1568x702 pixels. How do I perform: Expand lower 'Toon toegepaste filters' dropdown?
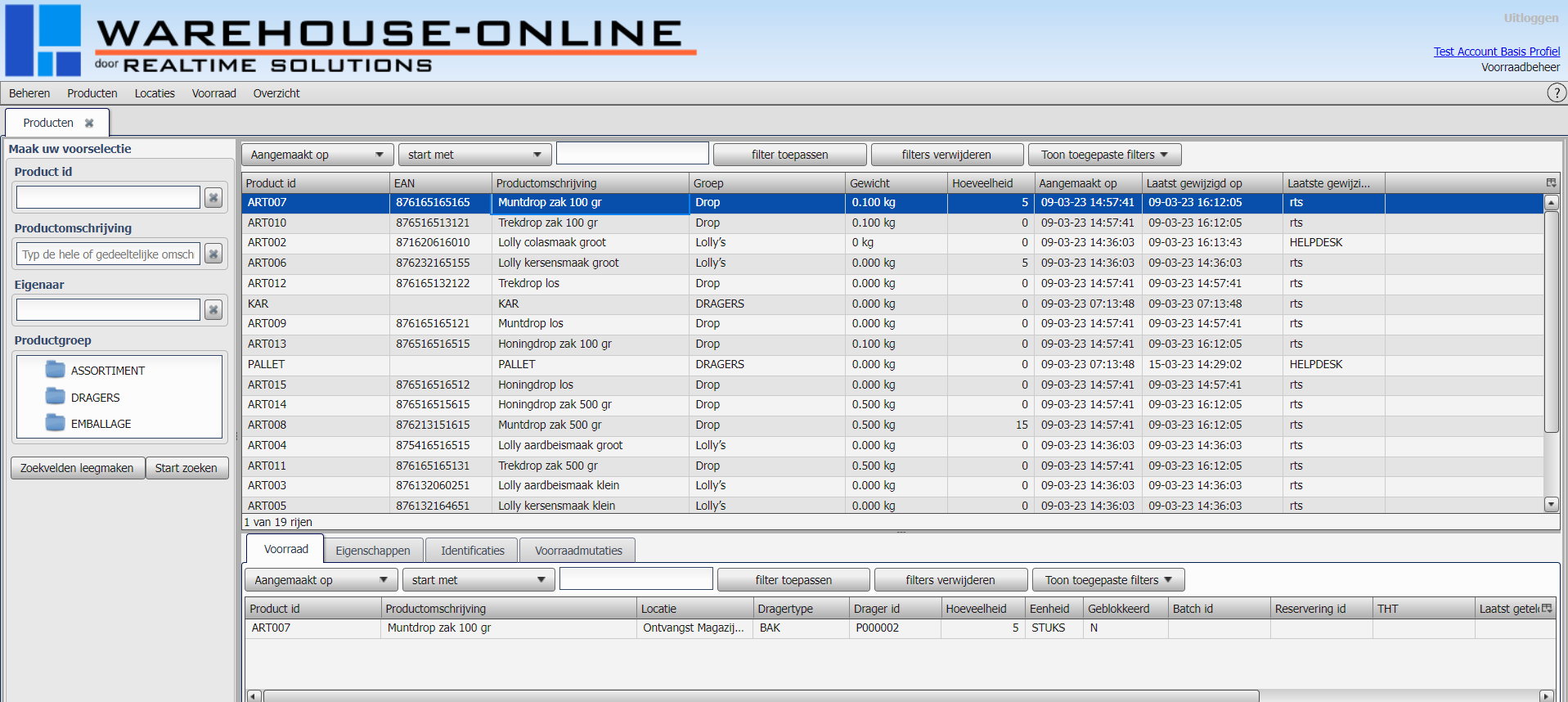1108,580
